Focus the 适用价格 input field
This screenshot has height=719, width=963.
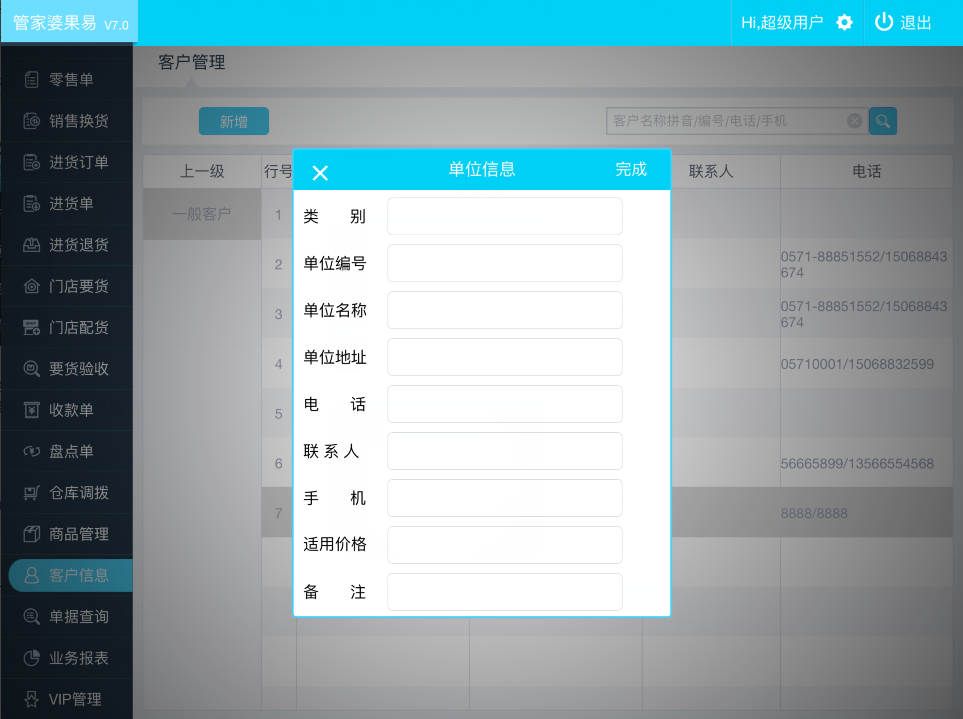(x=505, y=545)
